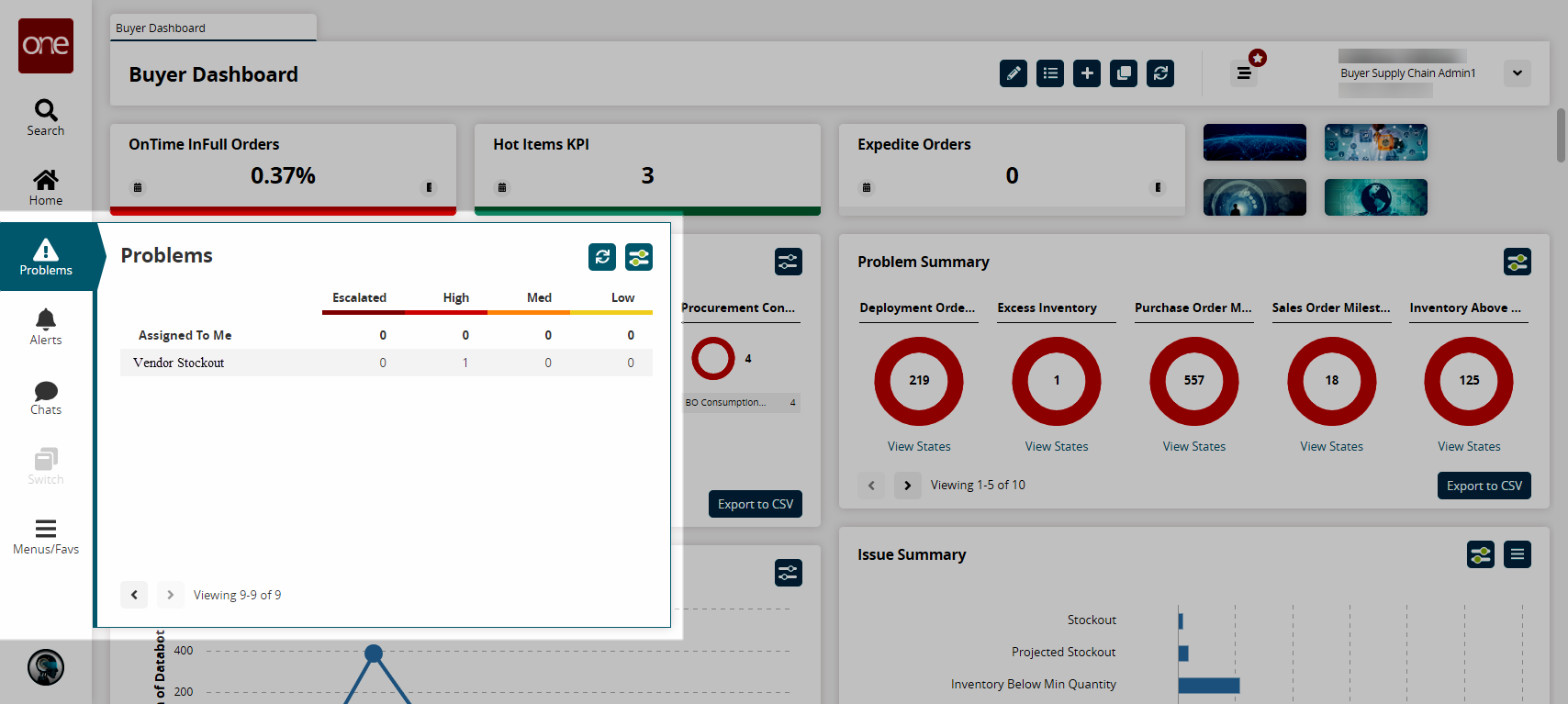Click the page scrollbar on the right edge

1561,136
